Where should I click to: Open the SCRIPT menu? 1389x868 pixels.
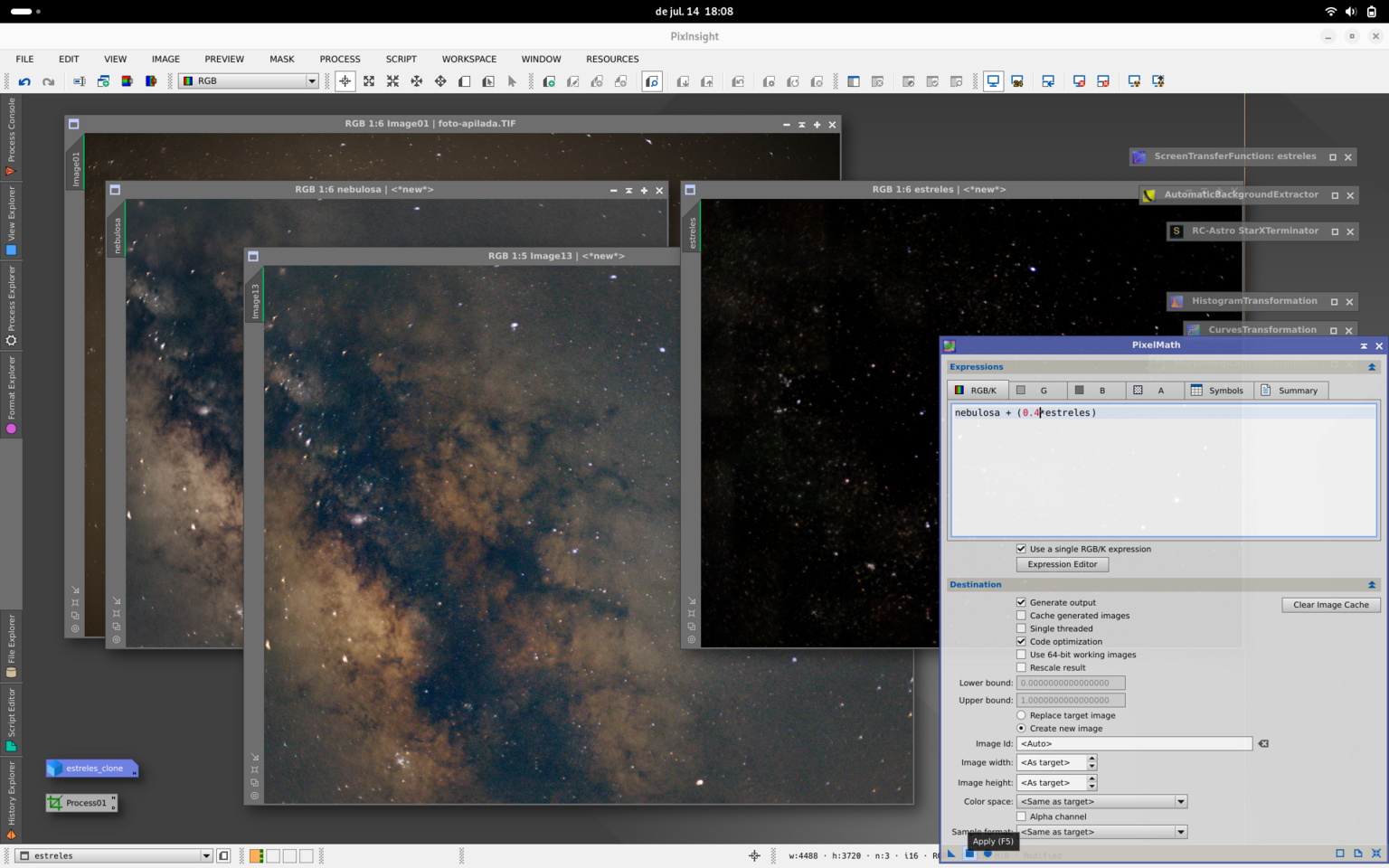click(402, 59)
